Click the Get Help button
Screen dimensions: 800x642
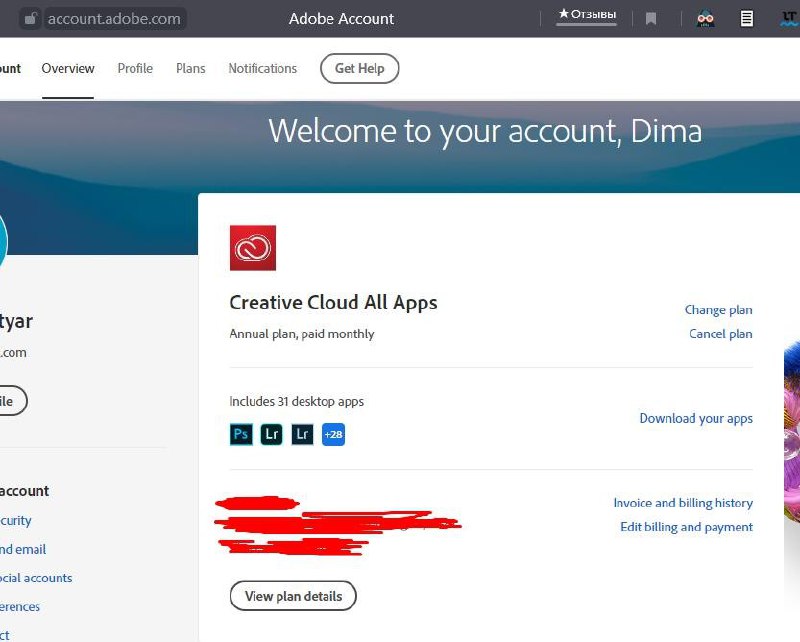[x=359, y=68]
